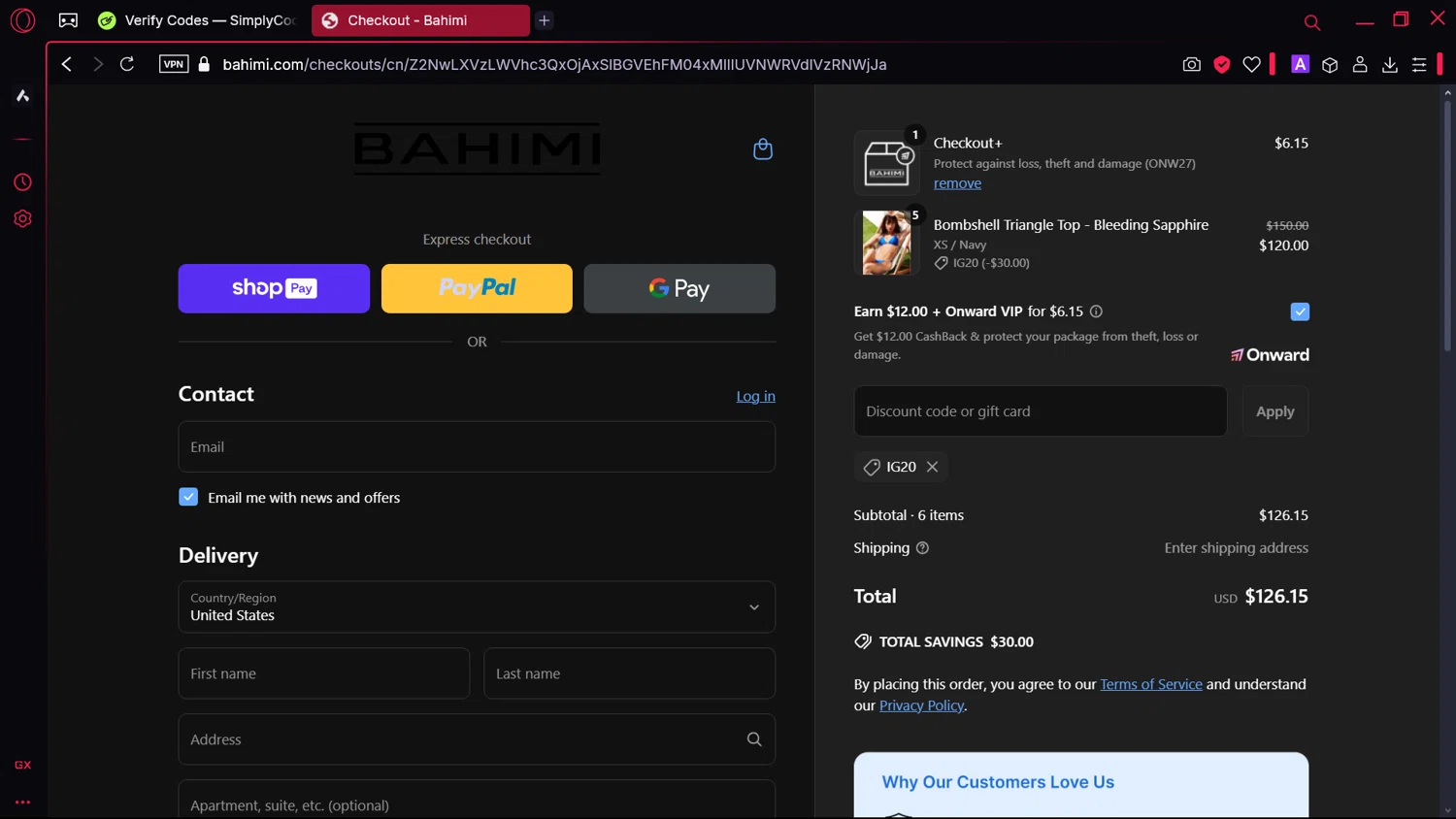Open easy setup sliders icon
The image size is (1456, 819).
(x=1419, y=64)
